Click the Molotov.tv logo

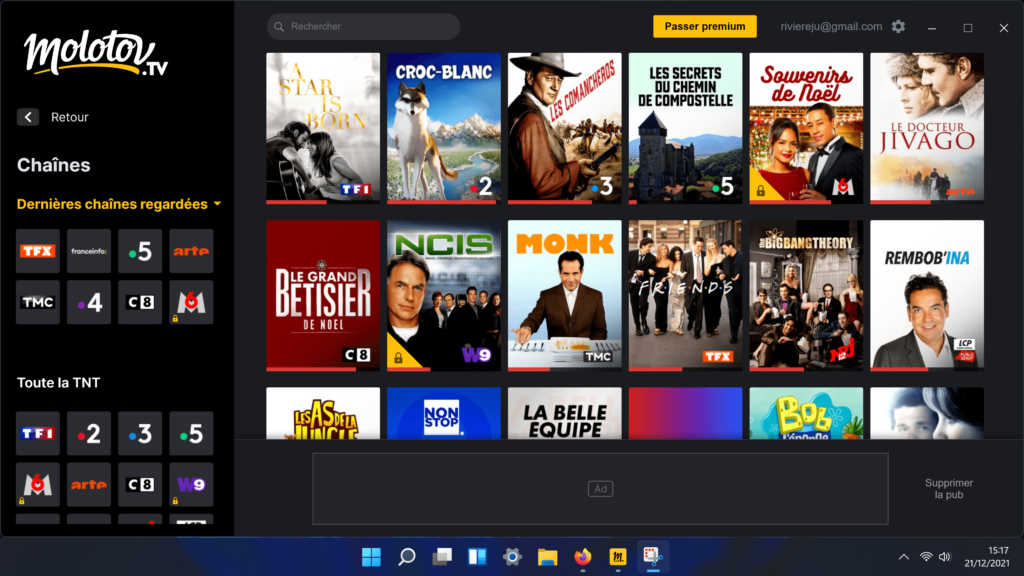96,53
